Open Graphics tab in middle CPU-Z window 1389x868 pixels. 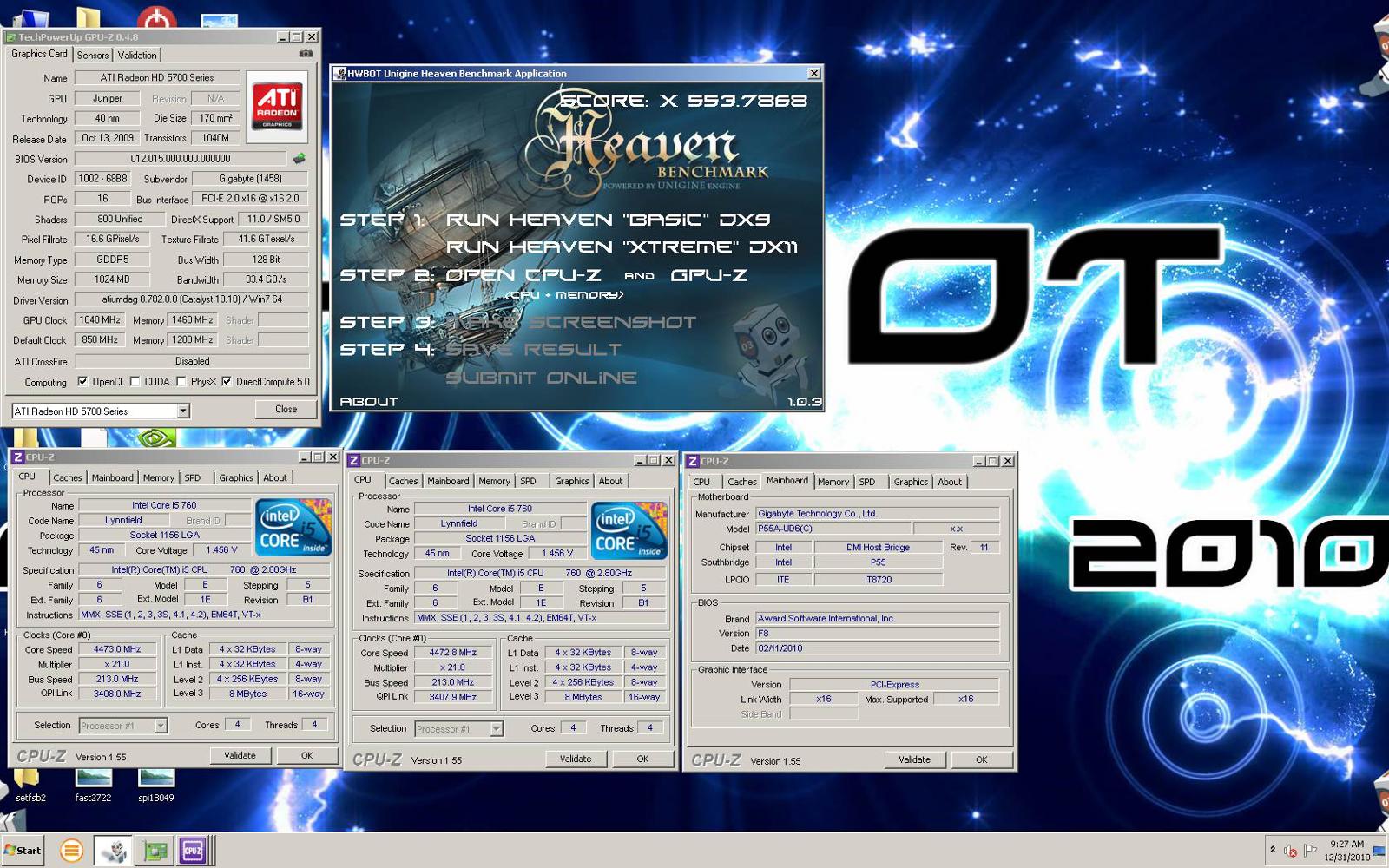572,482
